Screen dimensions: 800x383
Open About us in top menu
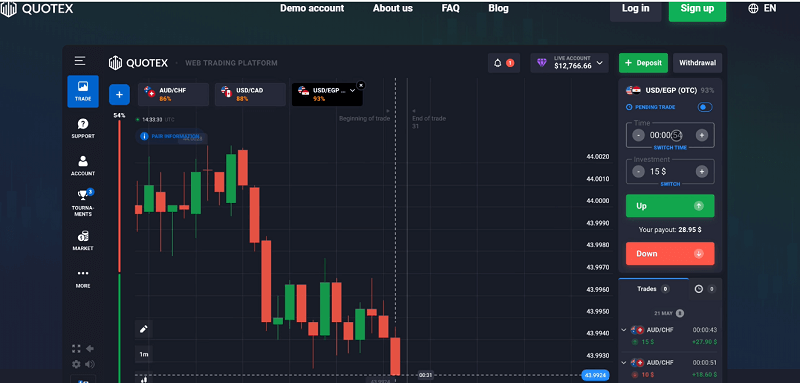click(393, 8)
